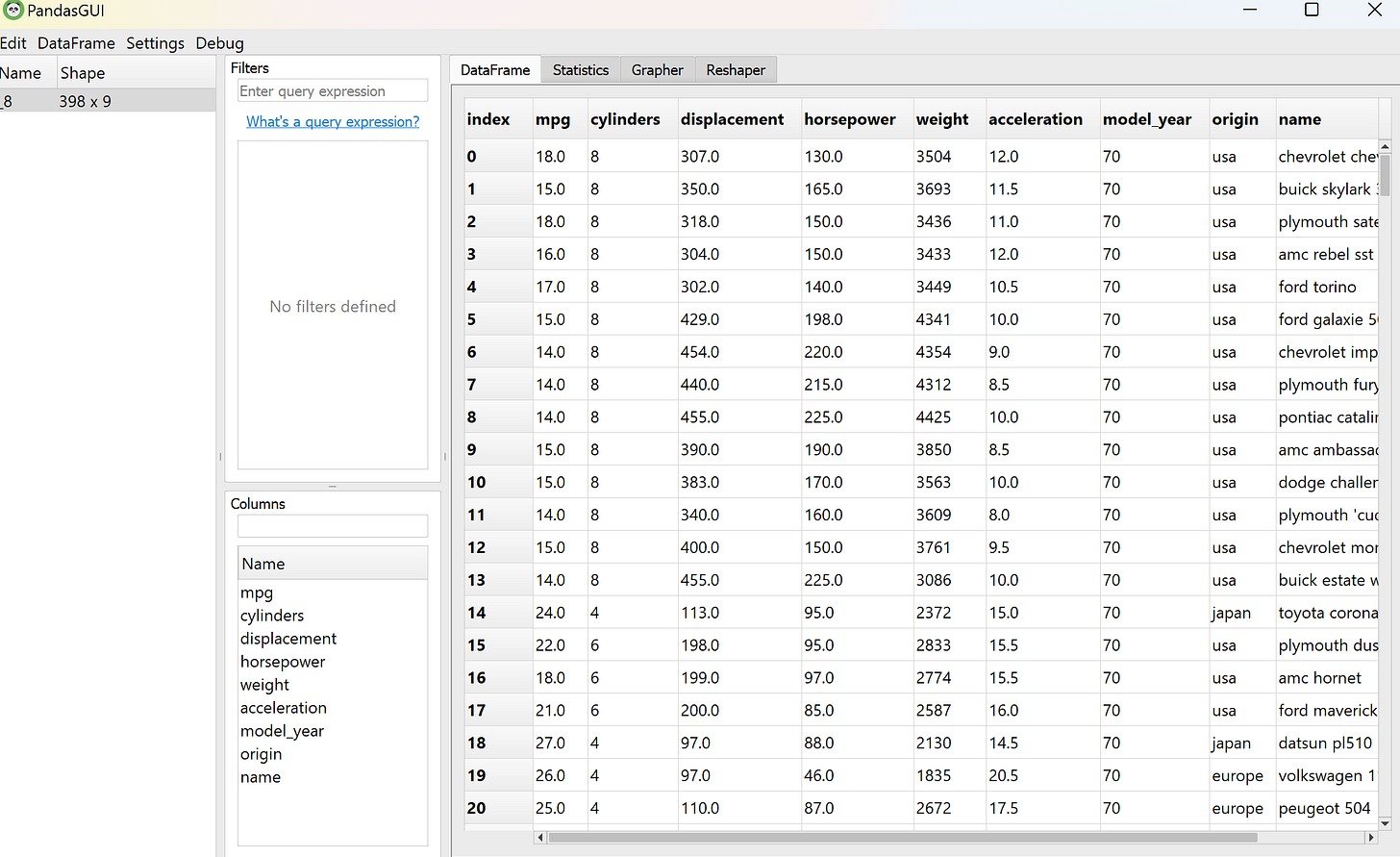The image size is (1400, 857).
Task: Open the Grapher tab
Action: (x=657, y=69)
